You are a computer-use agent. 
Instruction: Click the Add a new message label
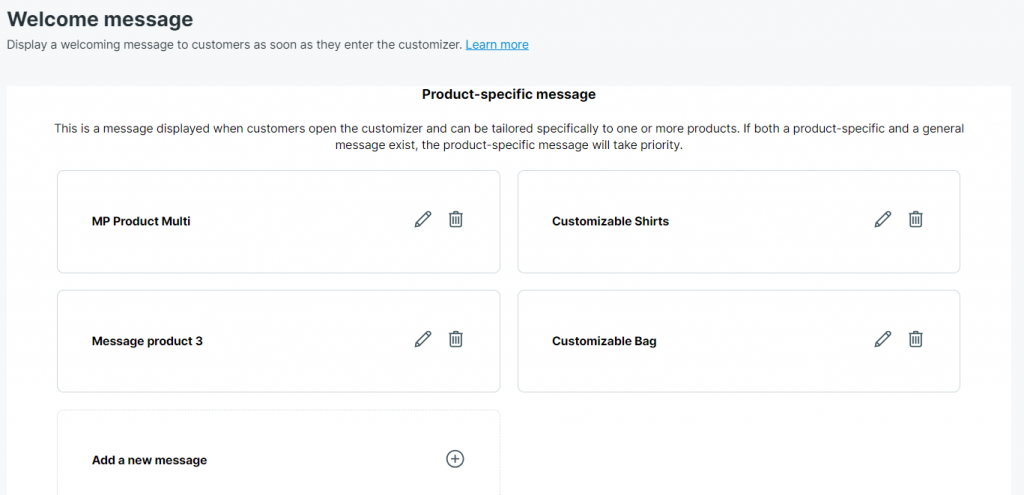(x=150, y=460)
